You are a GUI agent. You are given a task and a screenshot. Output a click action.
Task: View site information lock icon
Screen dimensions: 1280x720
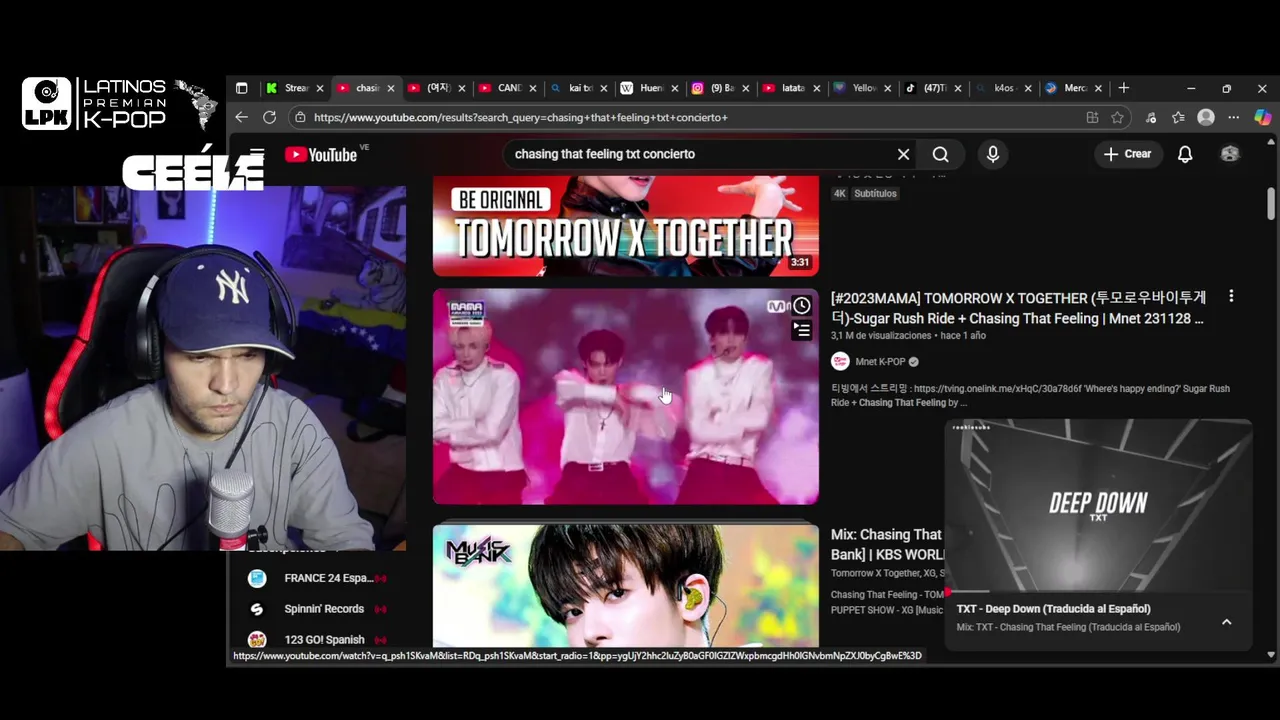click(x=300, y=117)
